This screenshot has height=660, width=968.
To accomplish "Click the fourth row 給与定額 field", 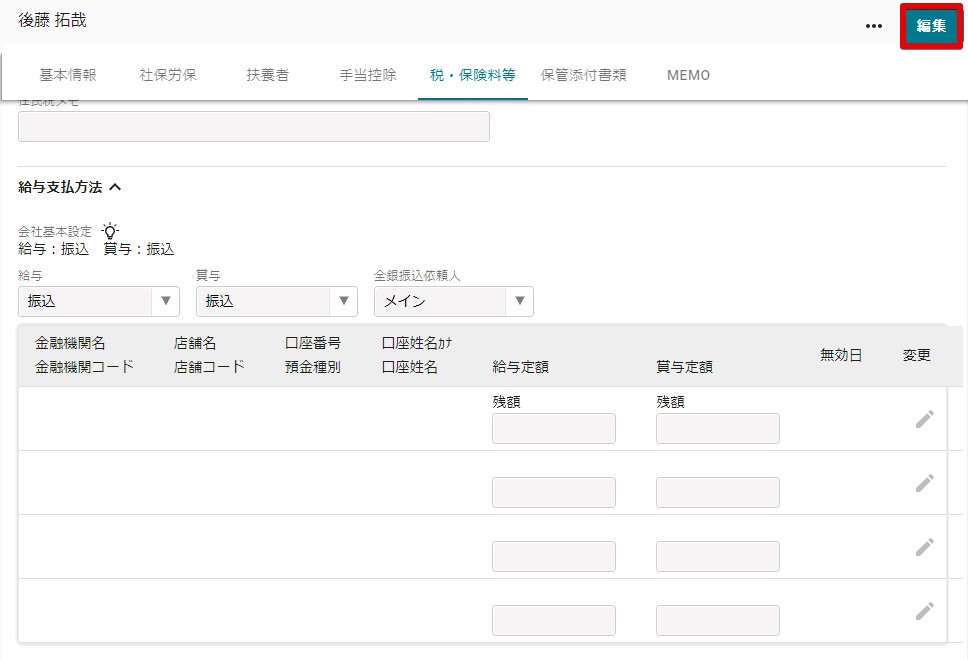I will tap(554, 620).
